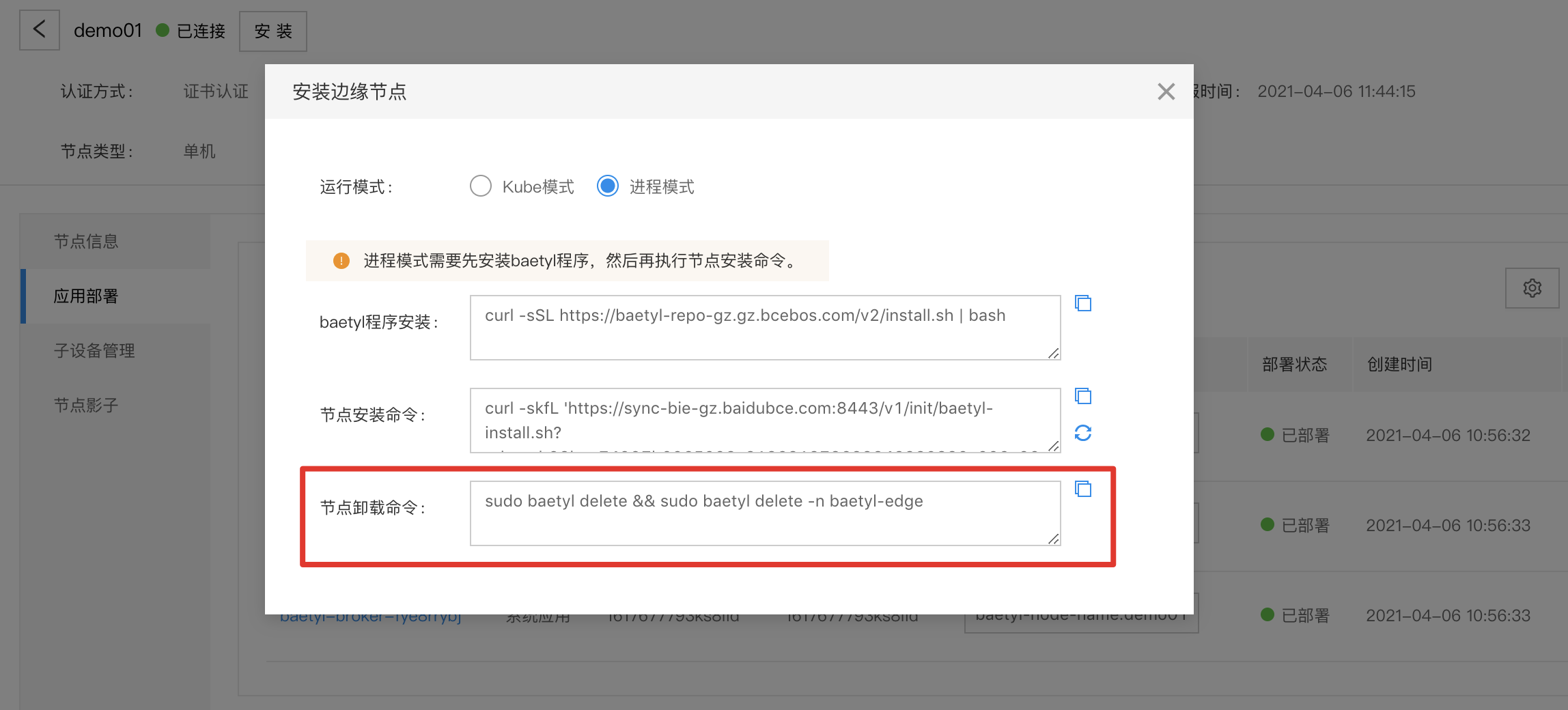This screenshot has height=710, width=1568.
Task: Click the timestamp 2021-04-06 11:44:15
Action: (1336, 91)
